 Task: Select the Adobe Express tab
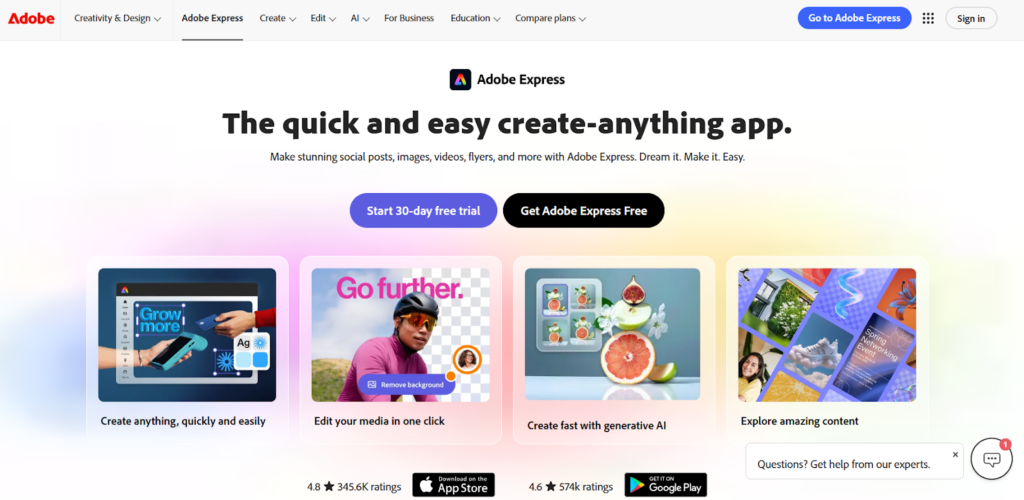[212, 18]
